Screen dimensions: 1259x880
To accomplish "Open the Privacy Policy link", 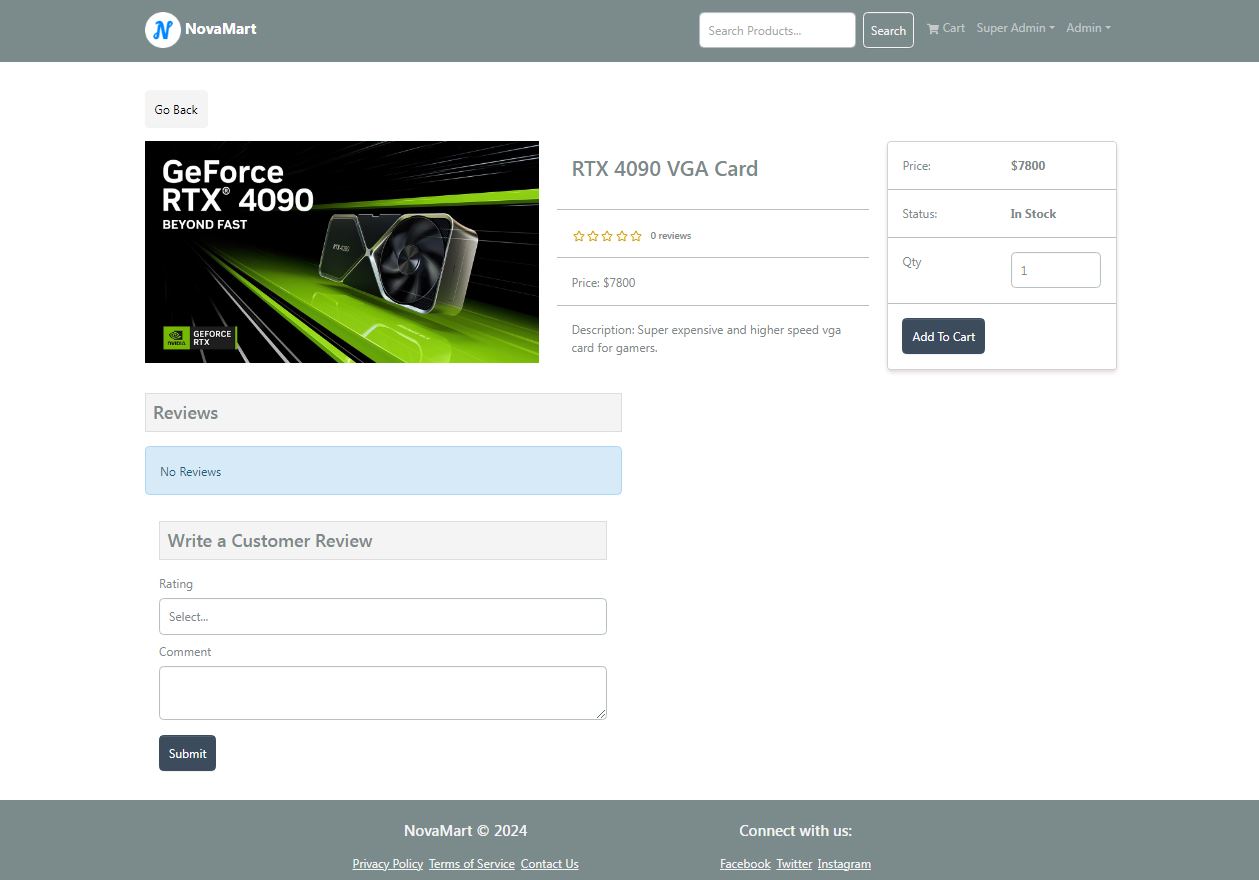I will 388,864.
